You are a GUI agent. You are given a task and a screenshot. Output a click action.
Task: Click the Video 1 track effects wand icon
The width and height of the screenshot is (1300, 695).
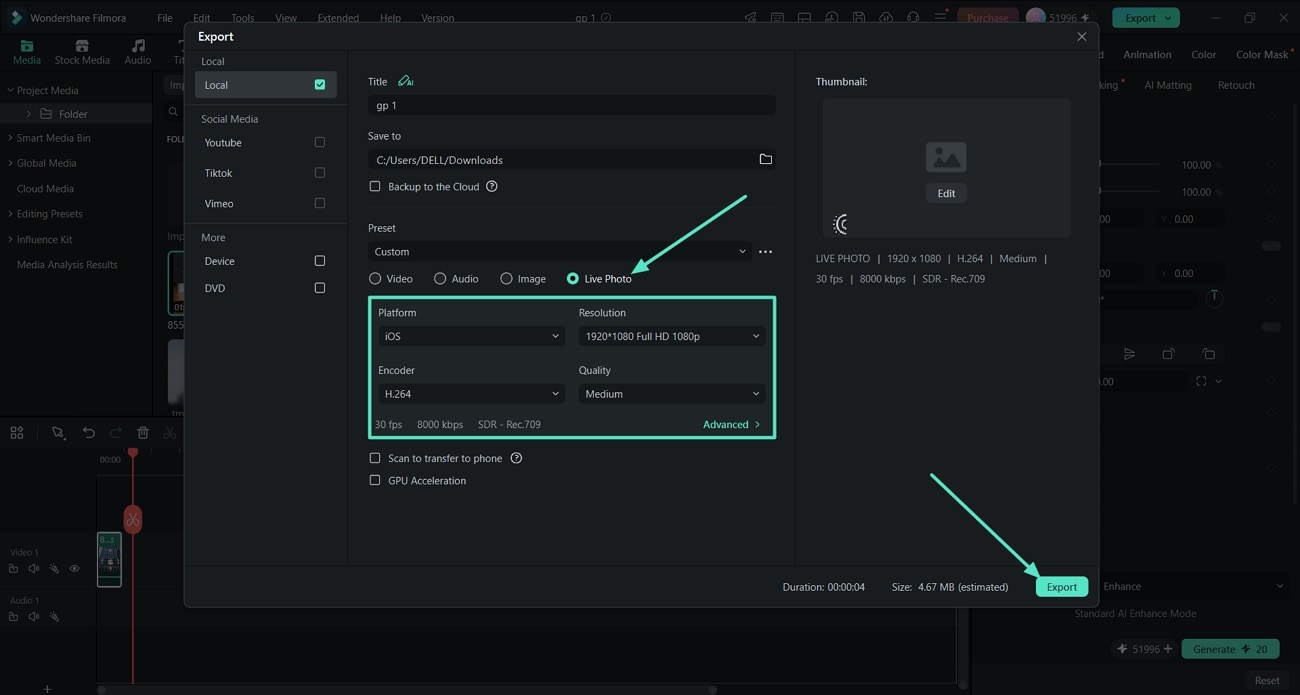tap(54, 568)
